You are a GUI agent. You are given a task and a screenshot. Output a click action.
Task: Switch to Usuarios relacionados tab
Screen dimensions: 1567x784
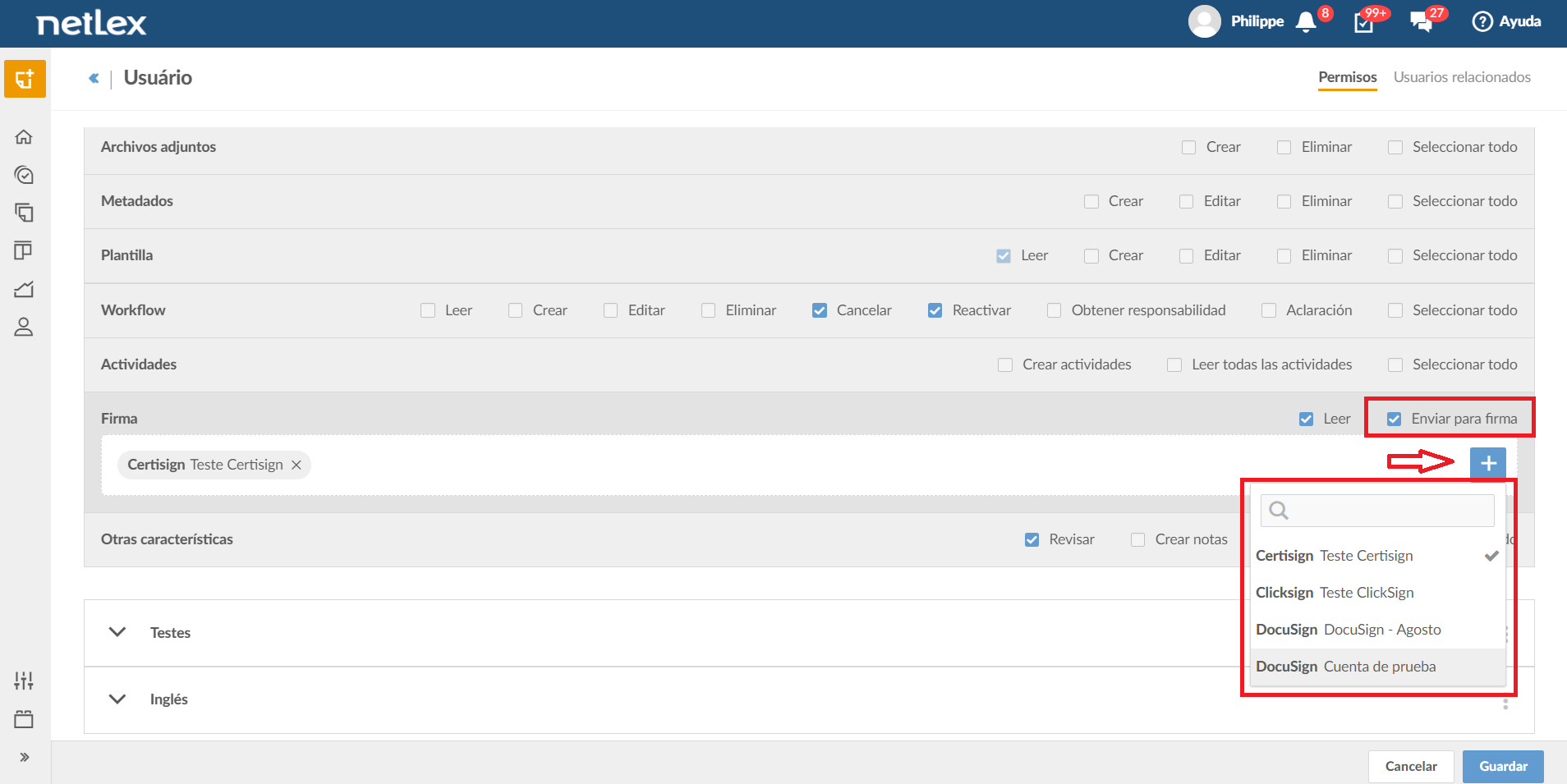click(x=1462, y=77)
